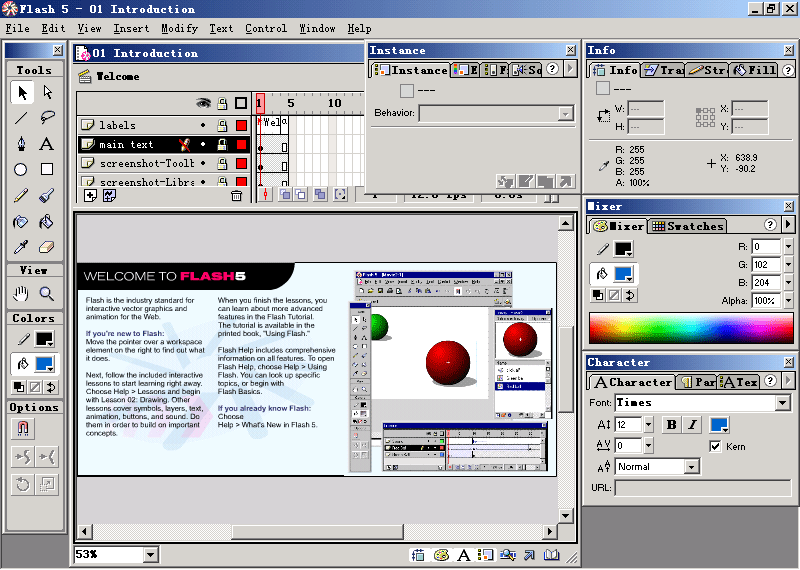
Task: Click Default Colors button in Mixer
Action: (598, 295)
